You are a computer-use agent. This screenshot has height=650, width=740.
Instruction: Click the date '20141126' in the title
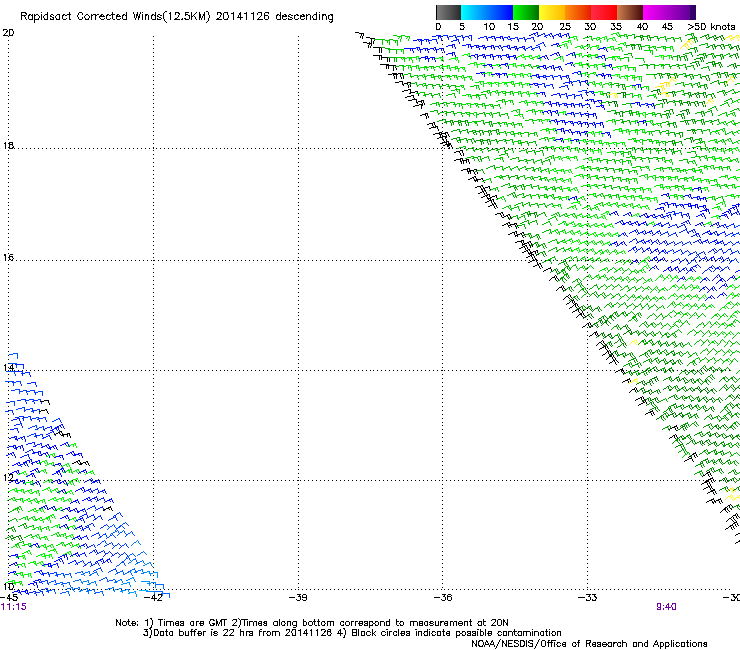pos(243,17)
